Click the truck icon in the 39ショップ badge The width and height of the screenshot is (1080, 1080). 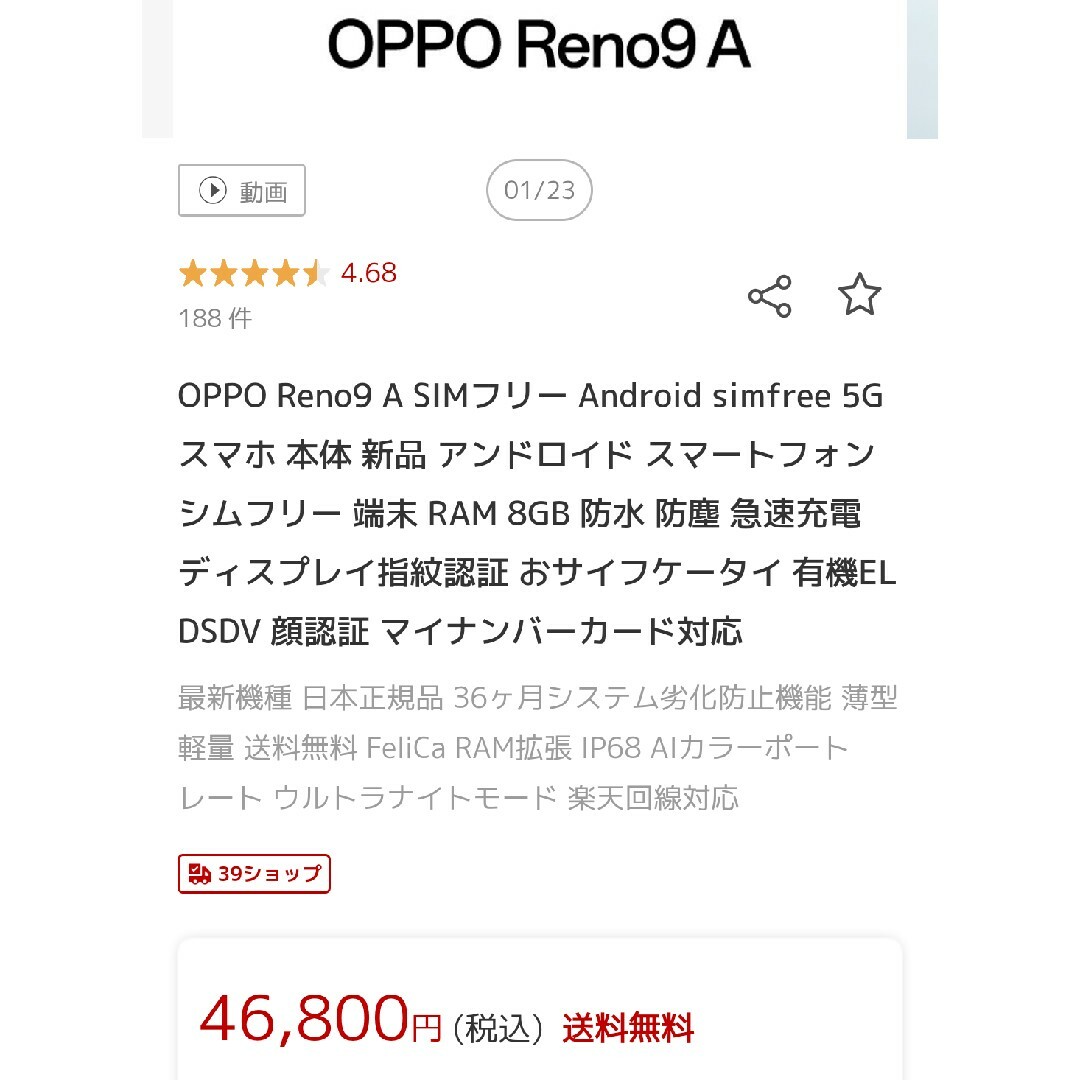coord(200,873)
